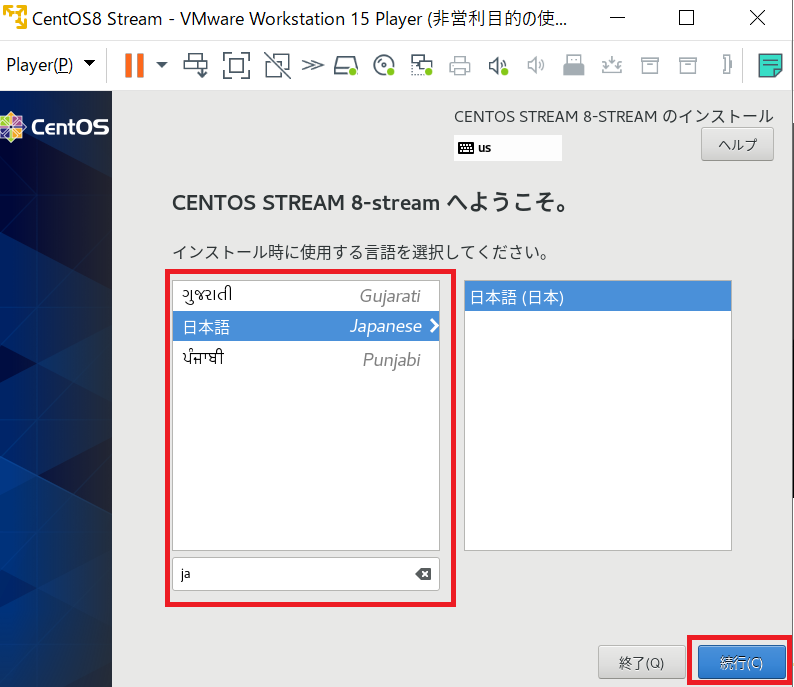Select 日本語 (日本) locale
This screenshot has height=687, width=794.
click(x=597, y=297)
